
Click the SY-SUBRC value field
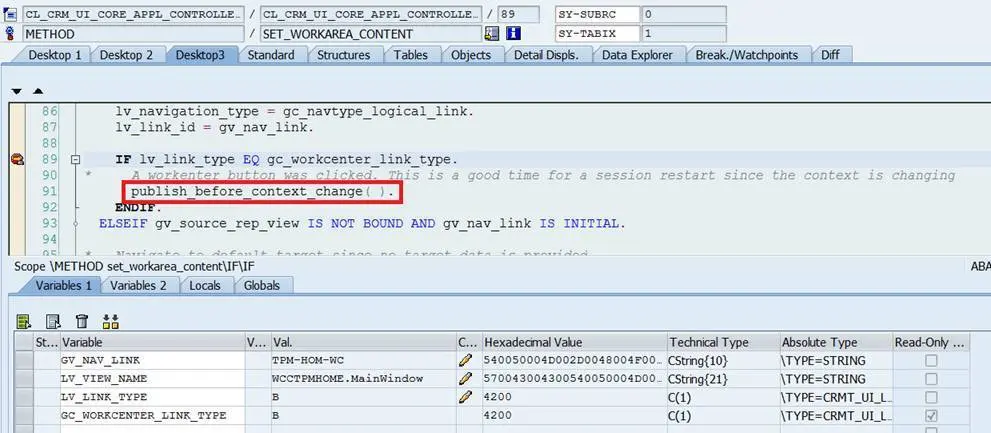coord(683,14)
